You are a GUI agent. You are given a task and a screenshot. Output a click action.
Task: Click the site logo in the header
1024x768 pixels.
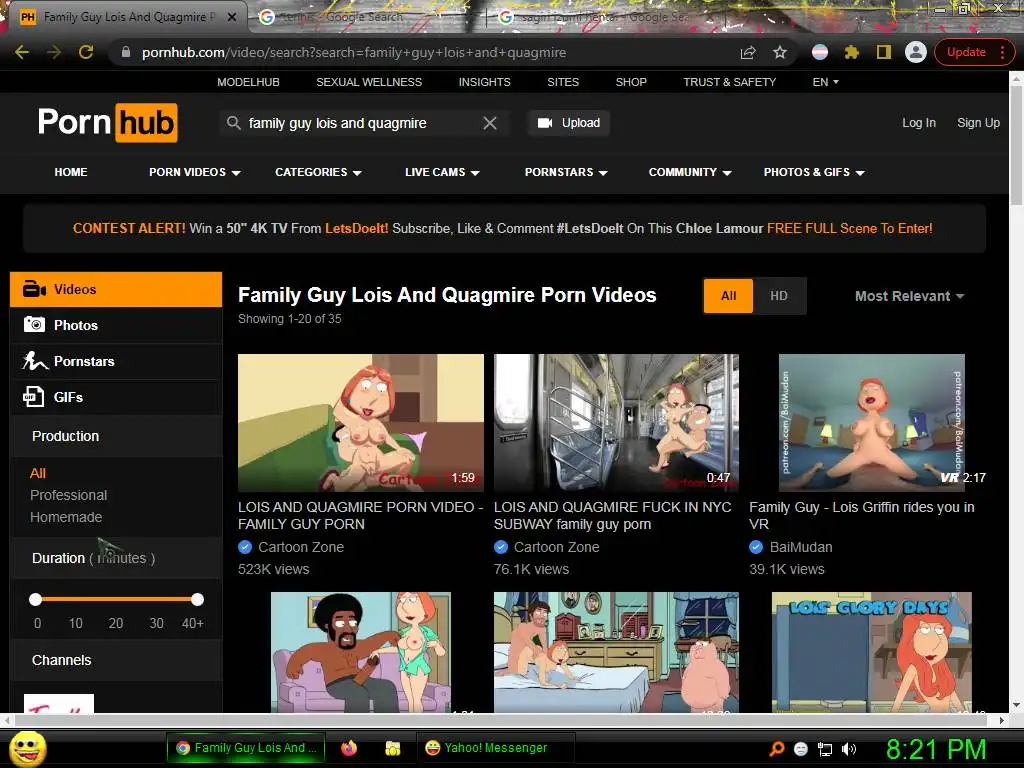(107, 122)
